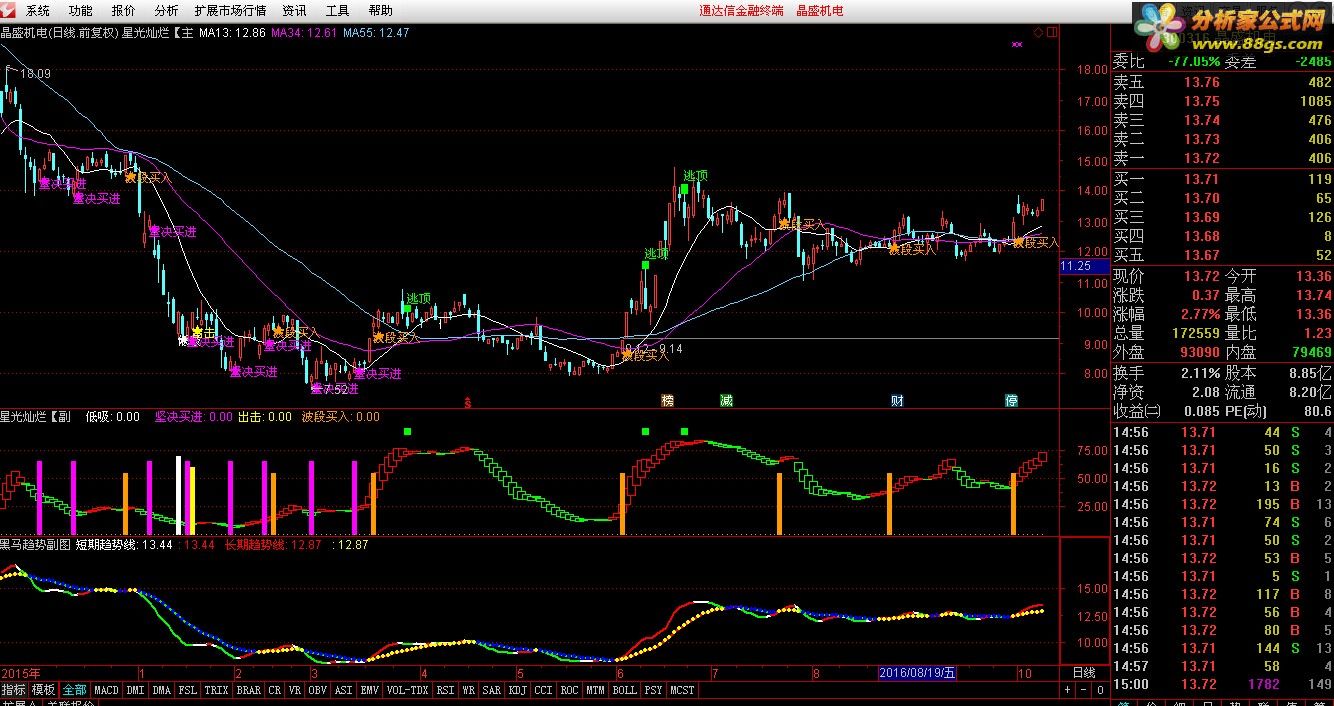Click the 15:00 trade tick row
This screenshot has height=706, width=1334.
pyautogui.click(x=1222, y=684)
